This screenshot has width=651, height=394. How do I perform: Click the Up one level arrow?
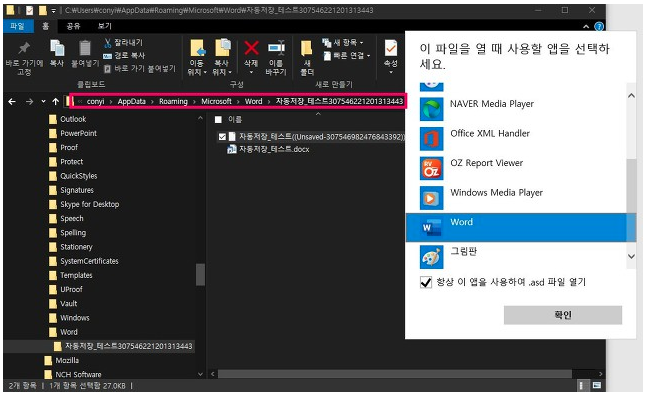pos(56,101)
